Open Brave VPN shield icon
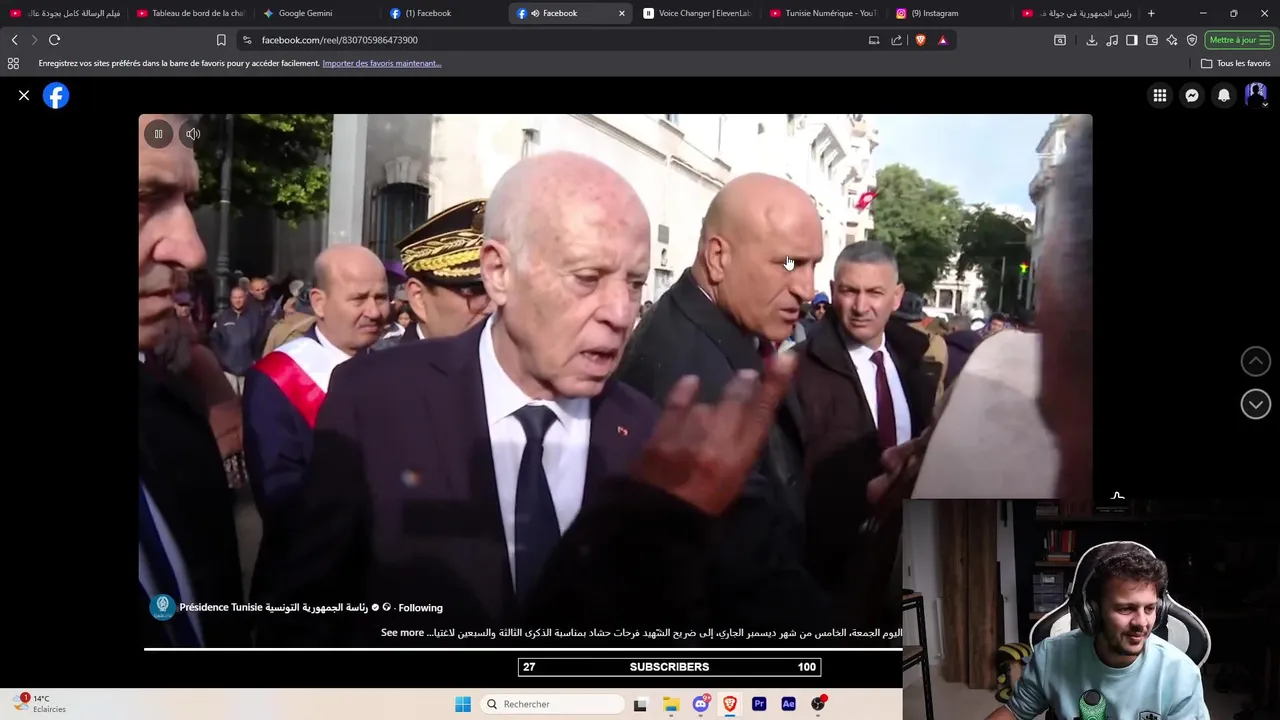This screenshot has width=1280, height=720. click(1192, 40)
